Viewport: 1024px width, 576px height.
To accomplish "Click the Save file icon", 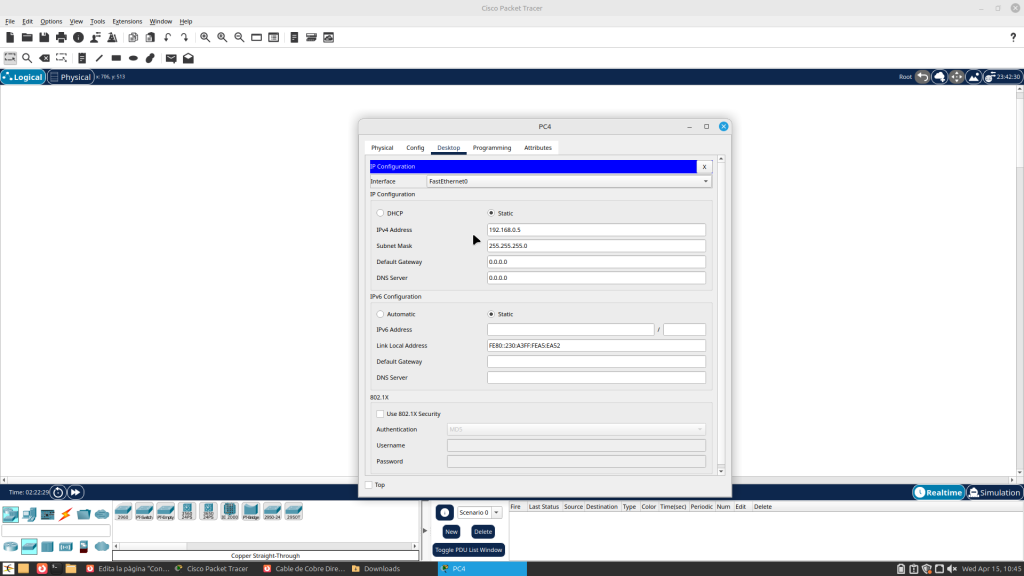I will click(x=44, y=37).
